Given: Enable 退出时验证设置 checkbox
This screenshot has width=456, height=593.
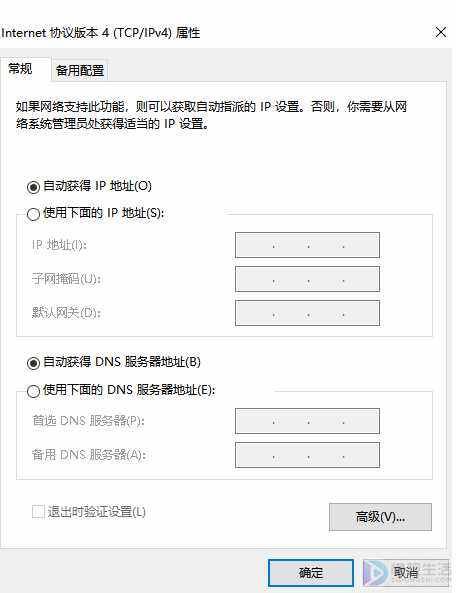Looking at the screenshot, I should (38, 512).
